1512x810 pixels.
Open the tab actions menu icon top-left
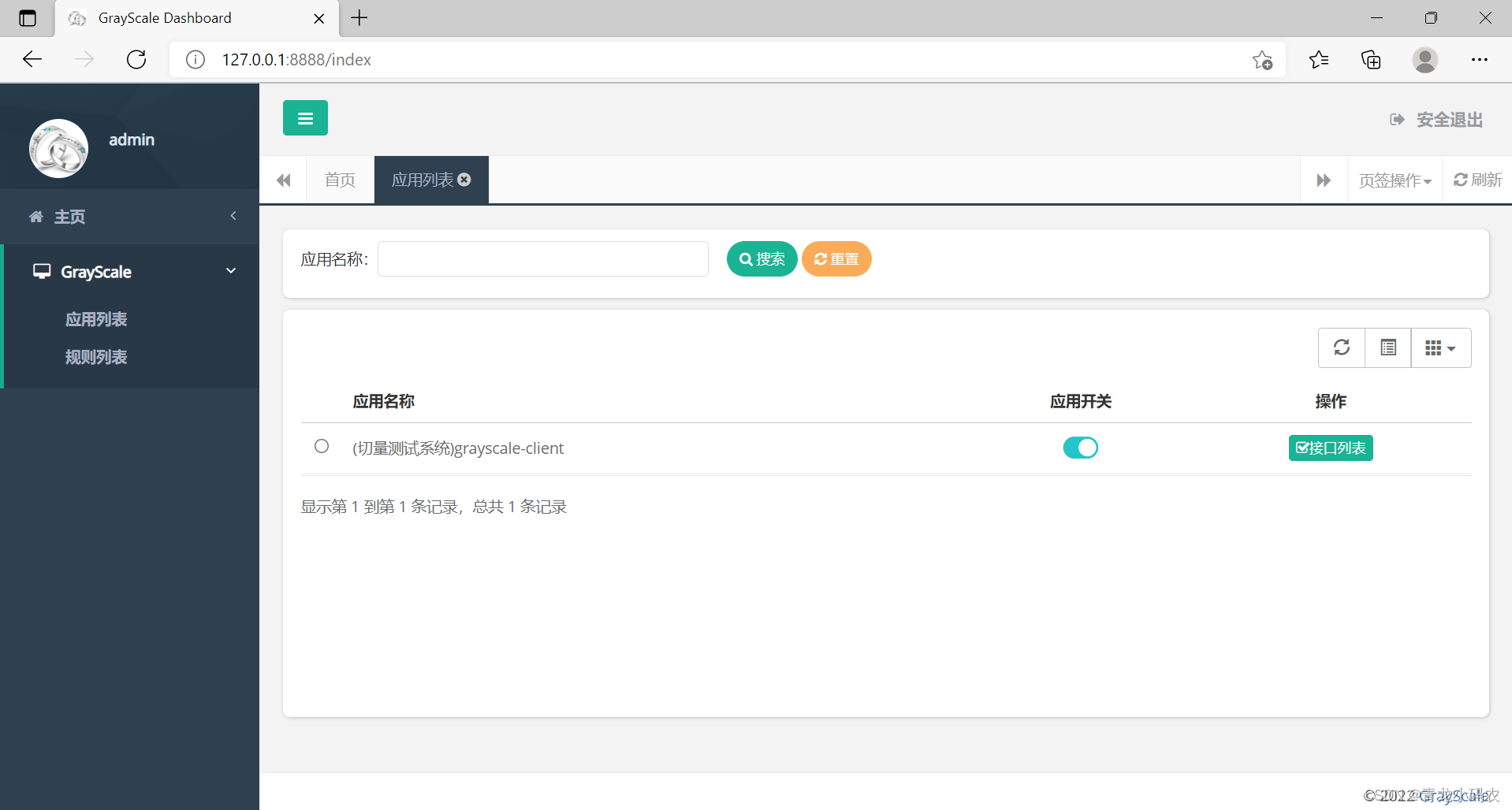point(28,18)
